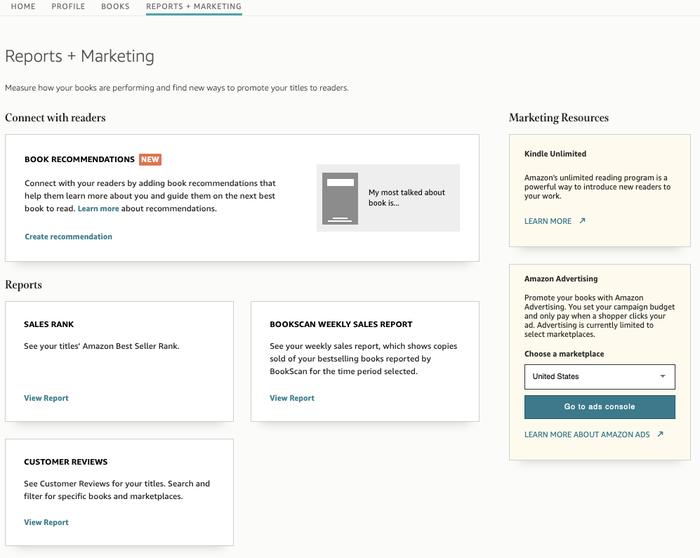Viewport: 700px width, 558px height.
Task: Click external arrow icon next to Learn More
Action: coord(582,221)
